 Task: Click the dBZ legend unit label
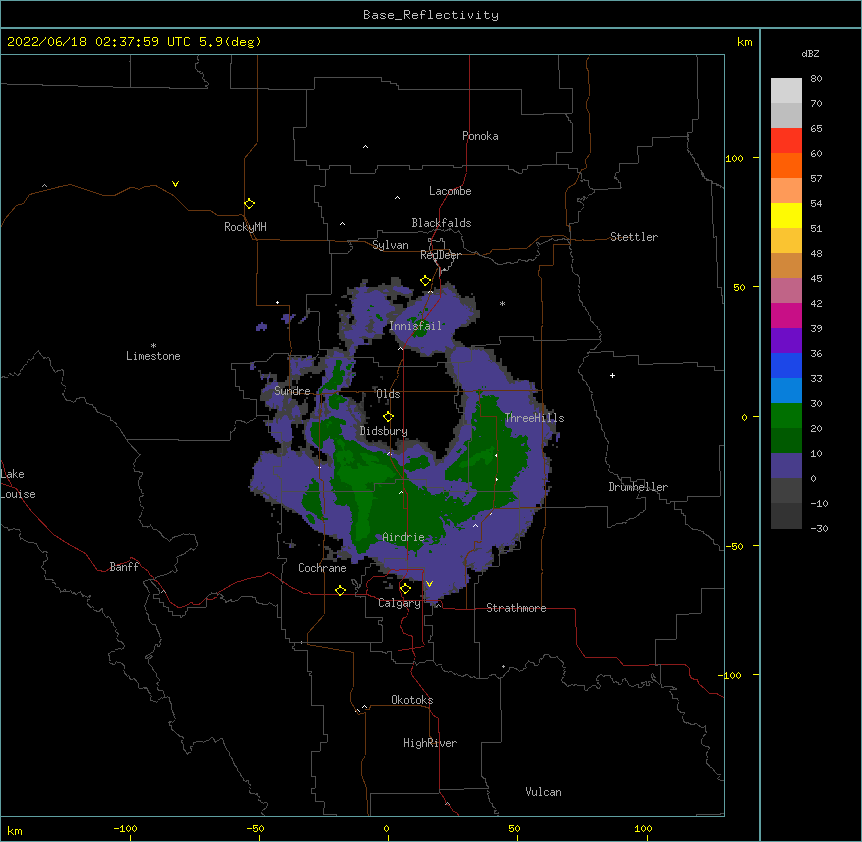810,53
